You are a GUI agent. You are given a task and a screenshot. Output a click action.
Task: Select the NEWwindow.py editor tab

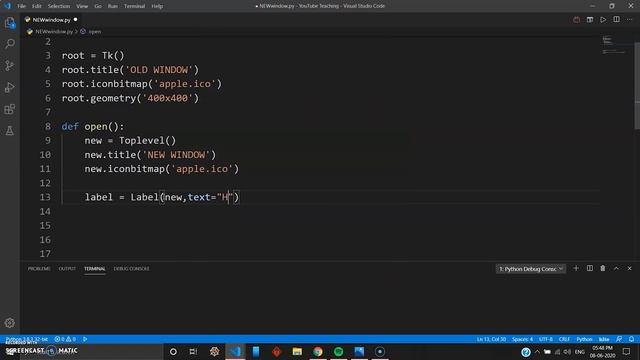[x=51, y=20]
